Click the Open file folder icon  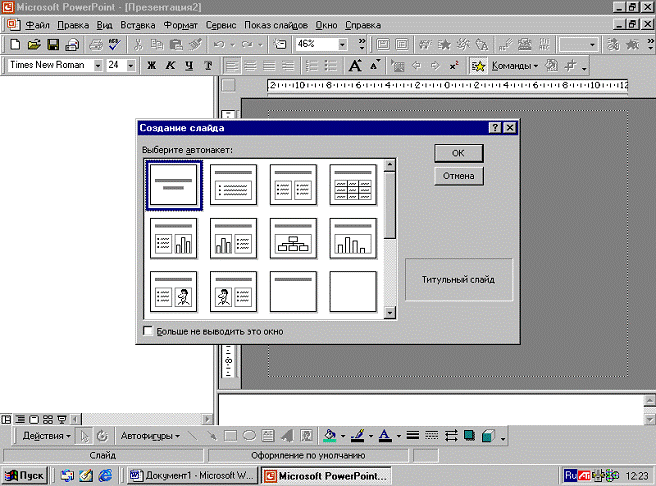[34, 45]
